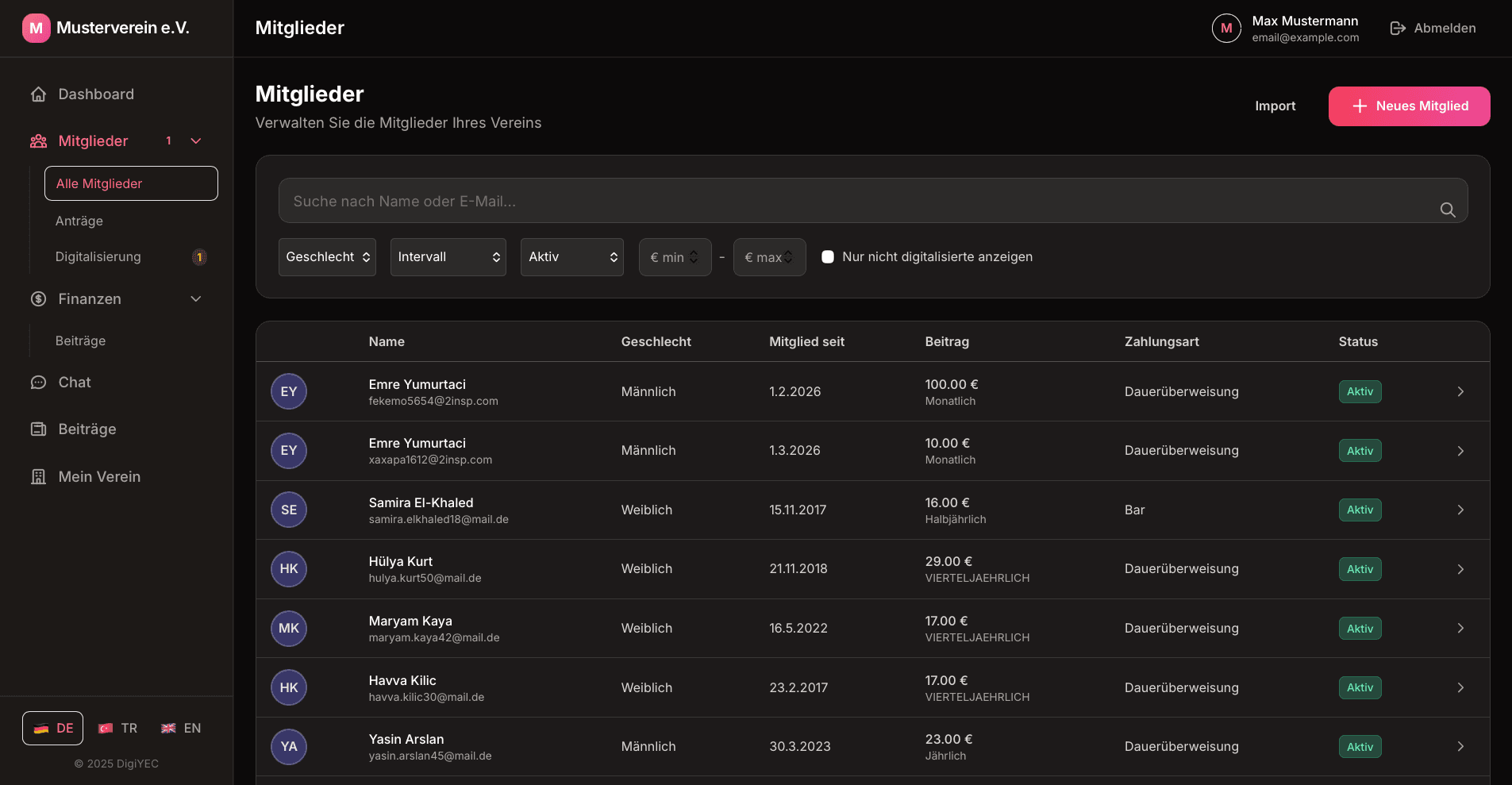Click Yasin Arslan name
This screenshot has width=1512, height=785.
(x=406, y=740)
